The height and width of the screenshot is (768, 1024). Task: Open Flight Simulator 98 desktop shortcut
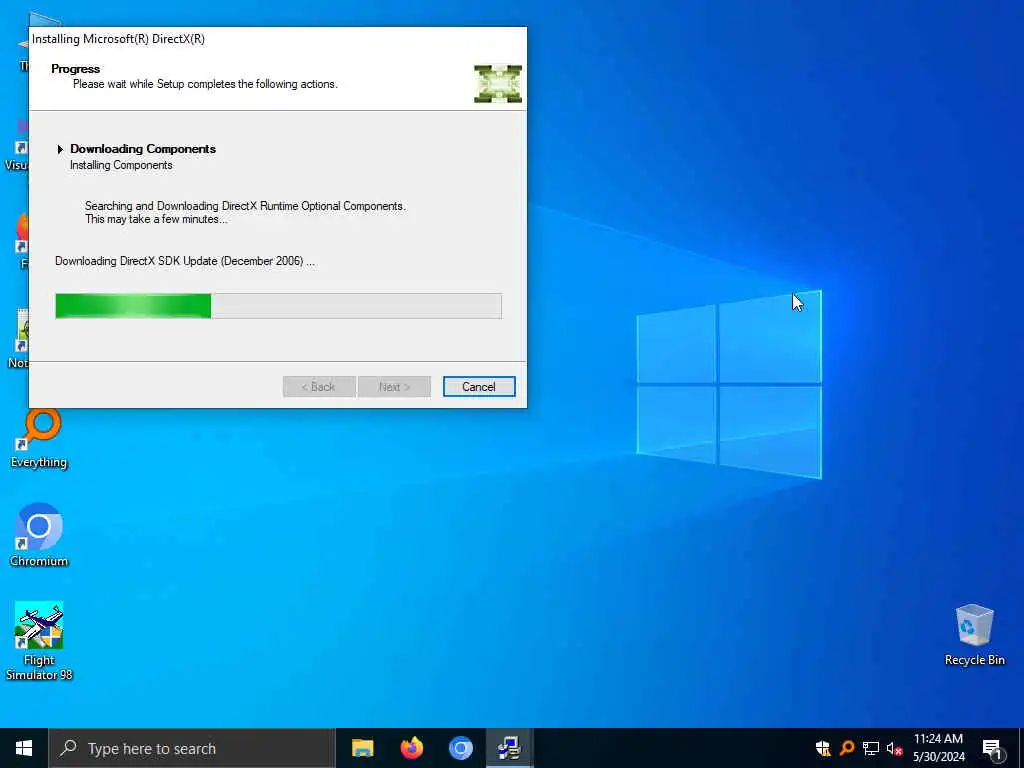click(39, 641)
